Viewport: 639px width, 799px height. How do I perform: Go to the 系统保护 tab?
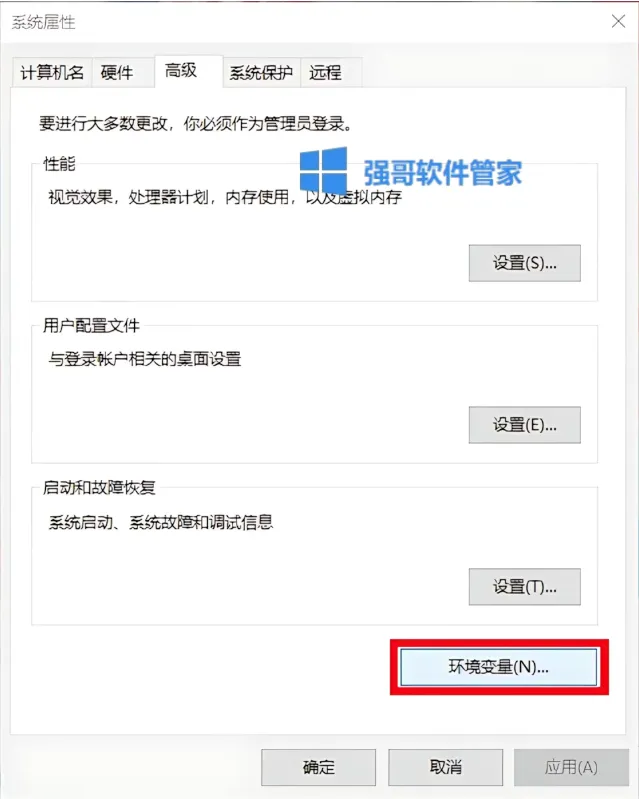click(x=261, y=72)
